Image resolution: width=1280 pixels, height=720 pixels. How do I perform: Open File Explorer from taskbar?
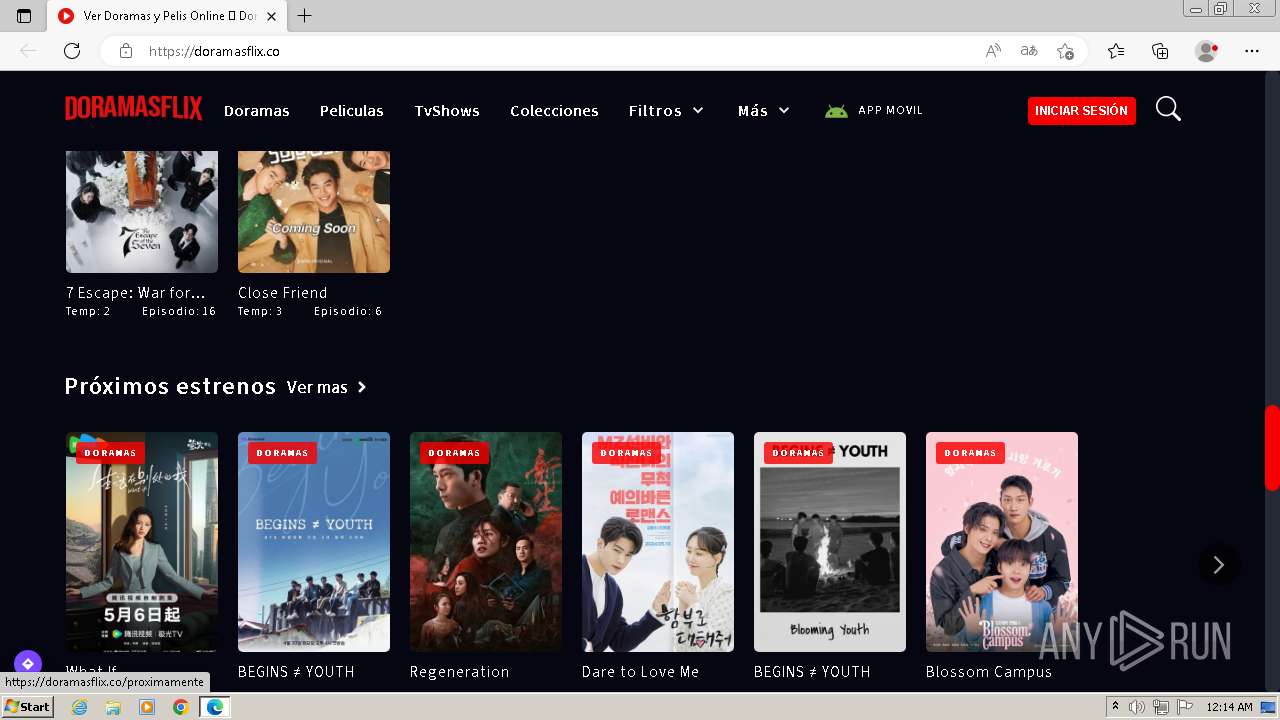point(113,707)
